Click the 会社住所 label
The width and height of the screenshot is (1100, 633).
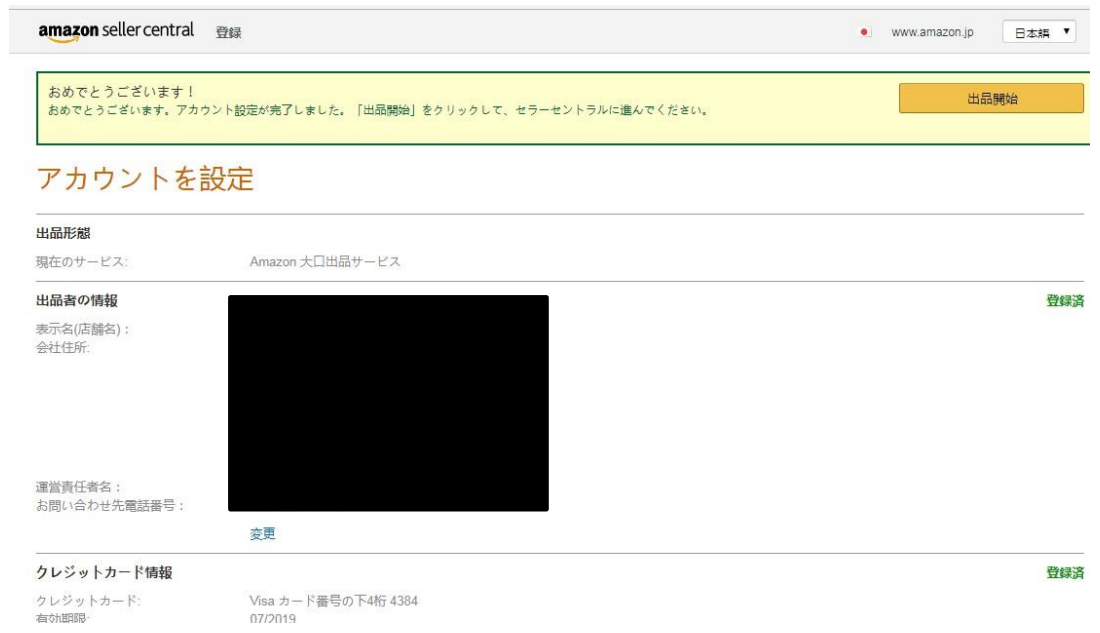(62, 347)
